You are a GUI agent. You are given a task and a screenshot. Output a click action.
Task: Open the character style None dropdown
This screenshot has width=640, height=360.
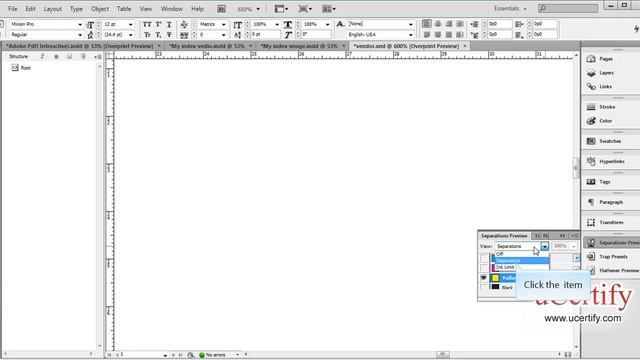coord(411,24)
